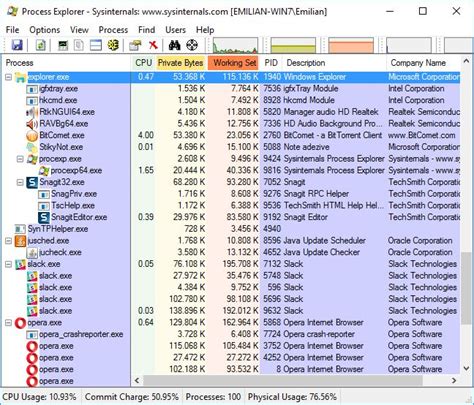The height and width of the screenshot is (405, 474).
Task: Open the Help menu
Action: tap(205, 30)
